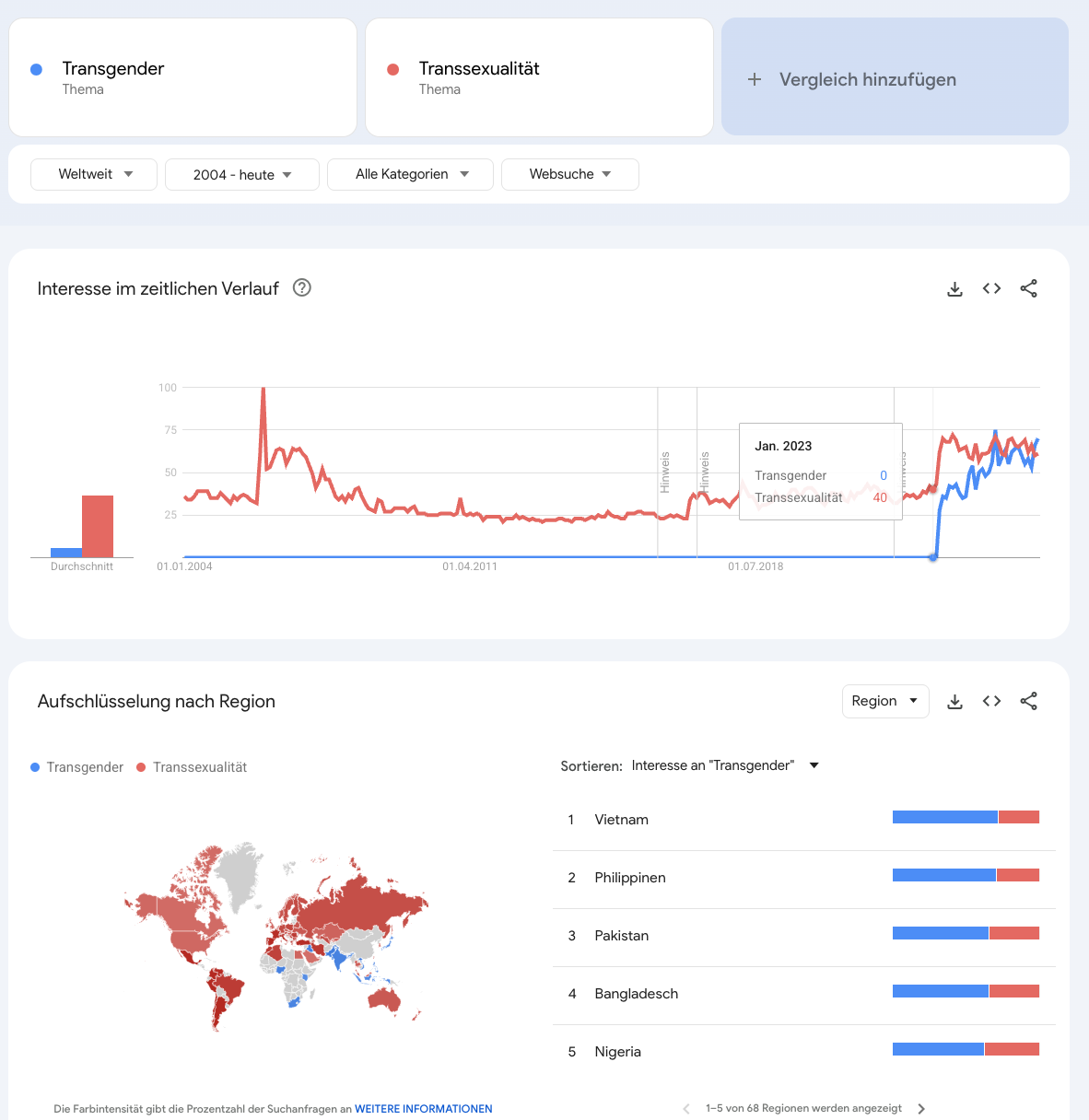Viewport: 1089px width, 1120px height.
Task: Change sort order from Interesse an Transgender
Action: pos(724,765)
